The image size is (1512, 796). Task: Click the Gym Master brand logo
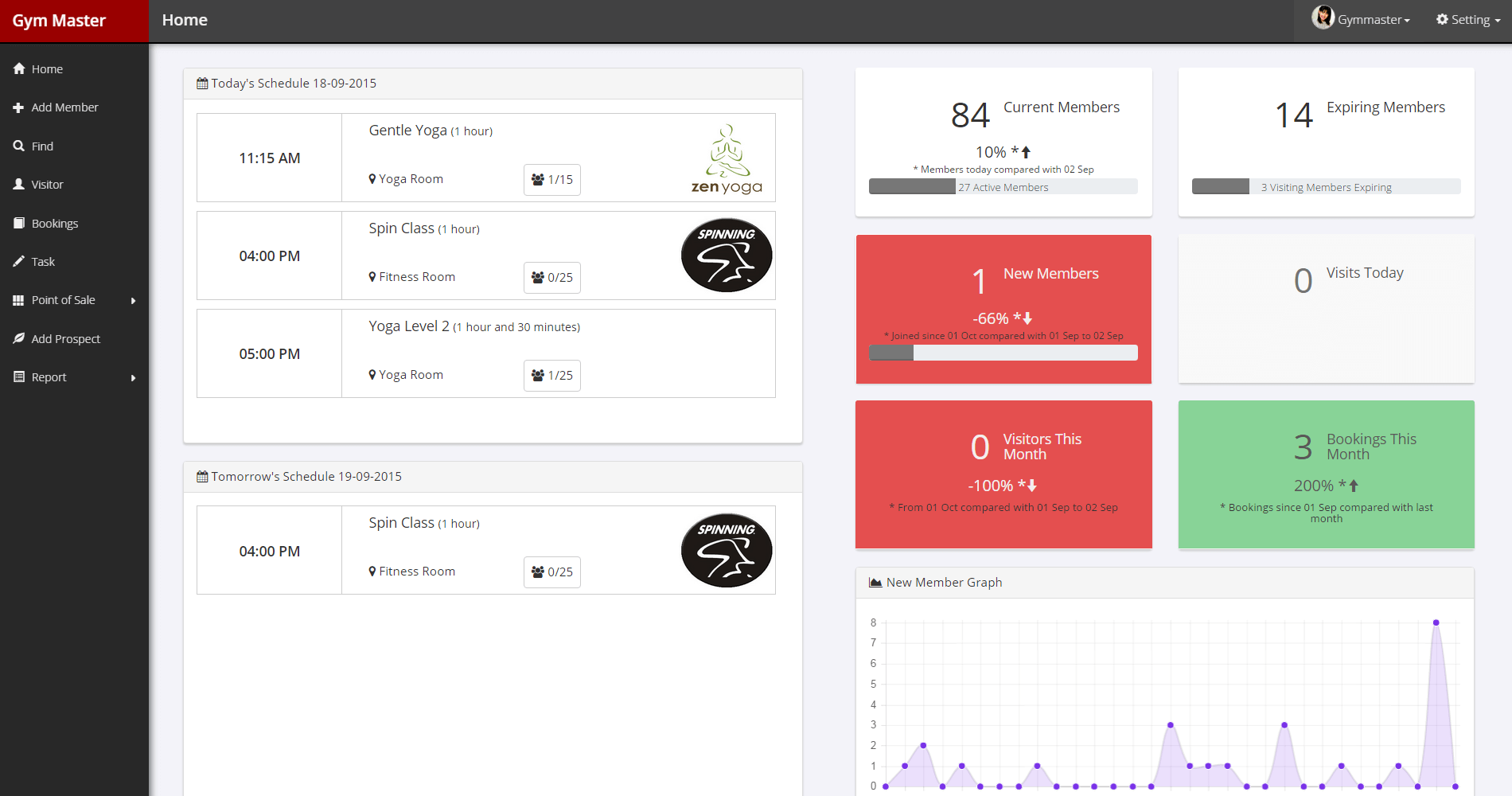[59, 21]
